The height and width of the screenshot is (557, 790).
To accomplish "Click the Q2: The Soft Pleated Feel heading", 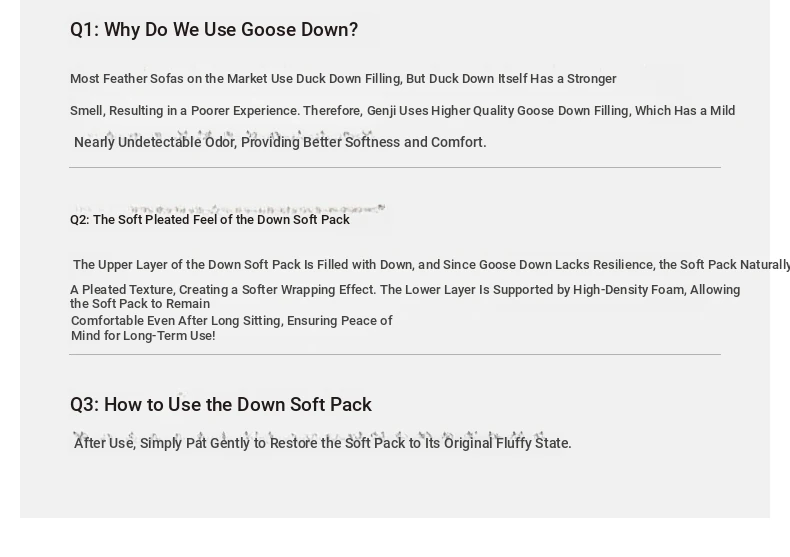I will pos(210,220).
